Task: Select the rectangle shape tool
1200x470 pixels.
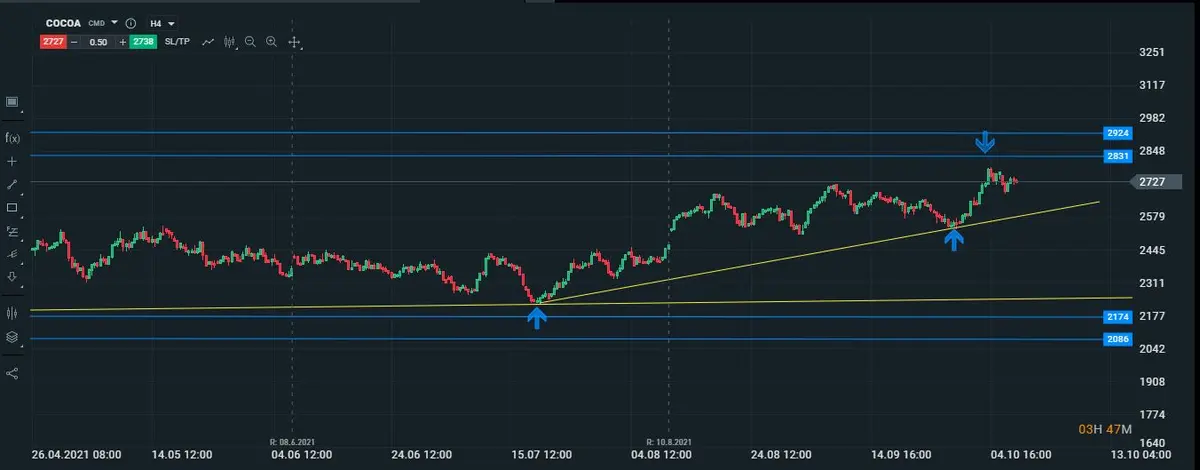Action: (12, 208)
